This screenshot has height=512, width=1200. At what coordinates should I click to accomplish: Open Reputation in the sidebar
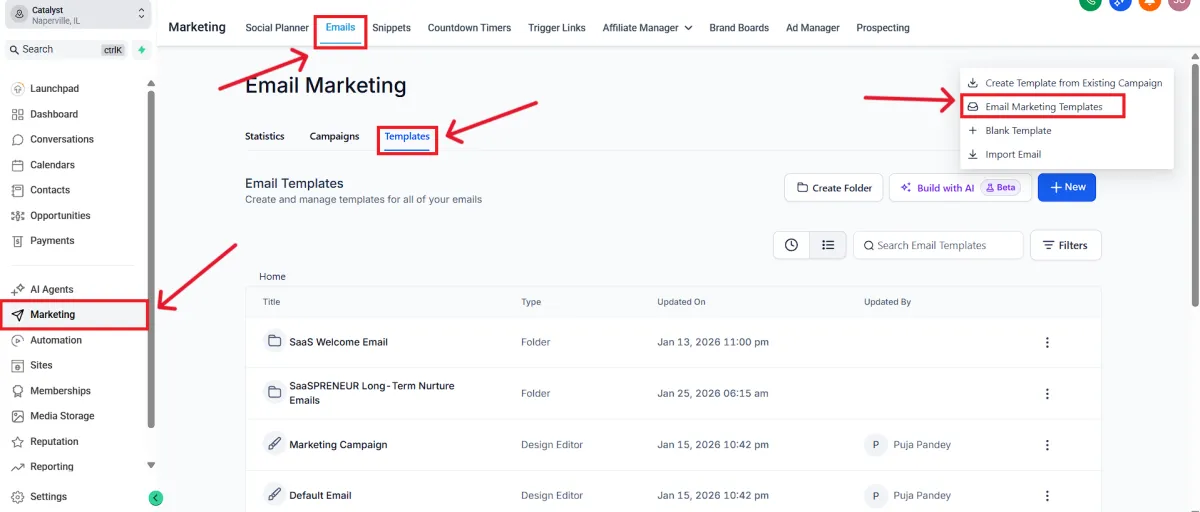coord(54,442)
